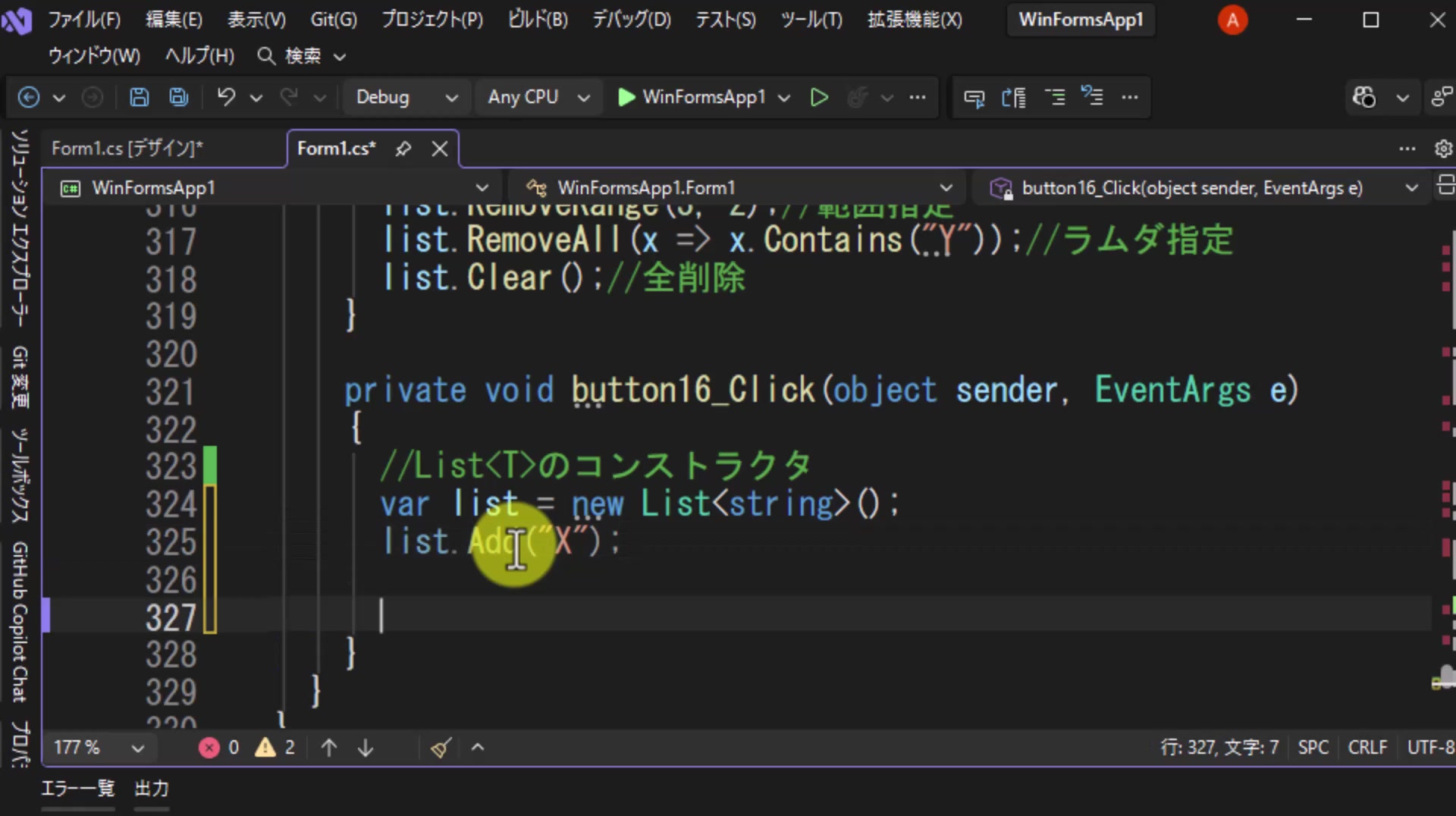
Task: Open the エラー一覧 panel tab
Action: click(x=77, y=789)
